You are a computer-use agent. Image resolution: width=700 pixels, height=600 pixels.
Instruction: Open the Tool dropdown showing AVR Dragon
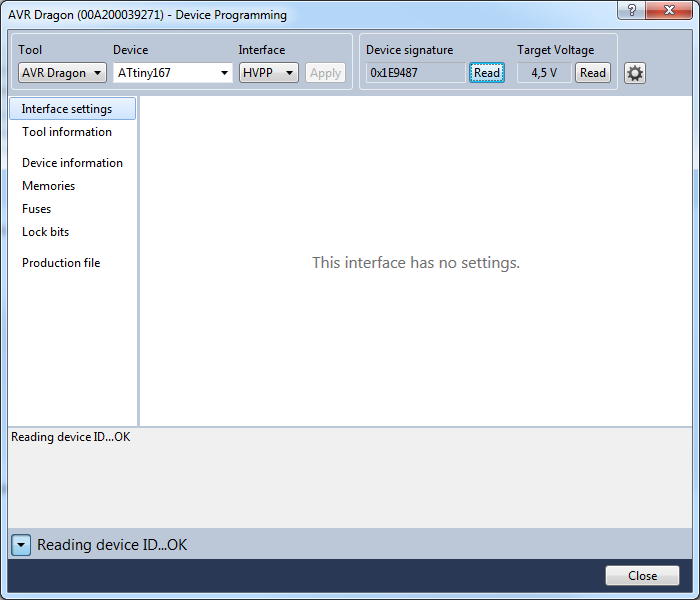click(62, 72)
